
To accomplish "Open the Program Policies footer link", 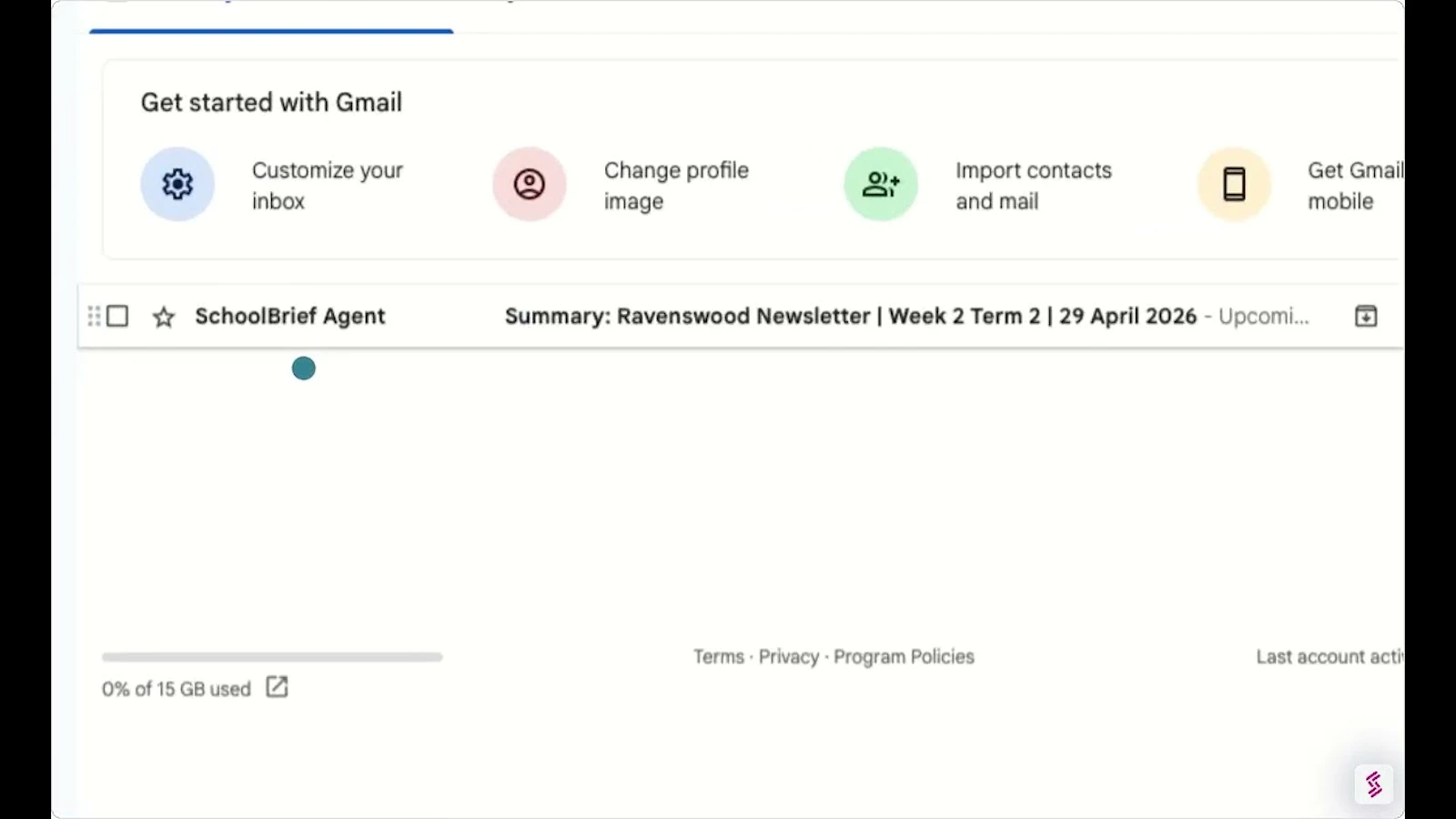I will pos(904,656).
